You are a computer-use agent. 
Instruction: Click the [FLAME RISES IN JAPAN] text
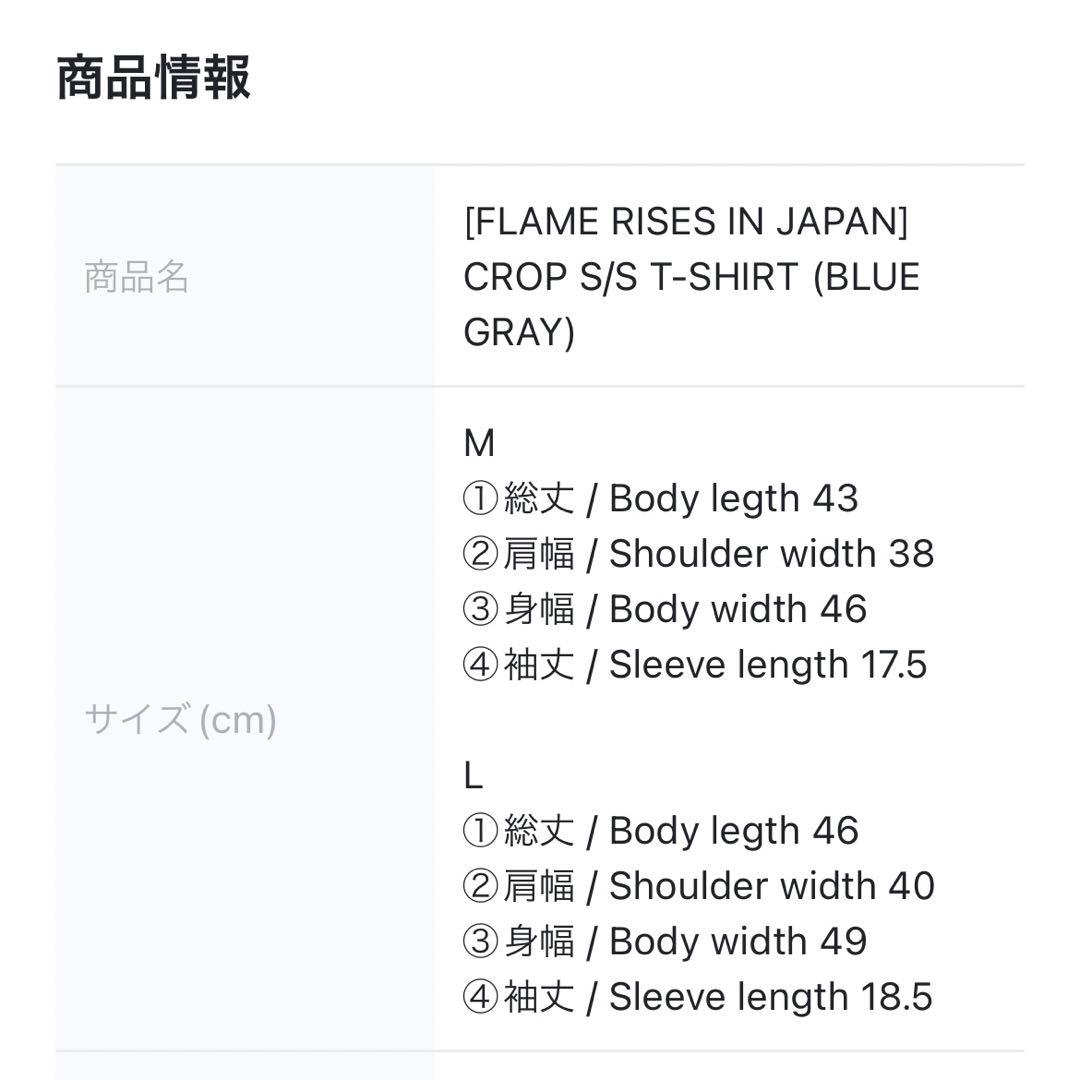tap(686, 222)
